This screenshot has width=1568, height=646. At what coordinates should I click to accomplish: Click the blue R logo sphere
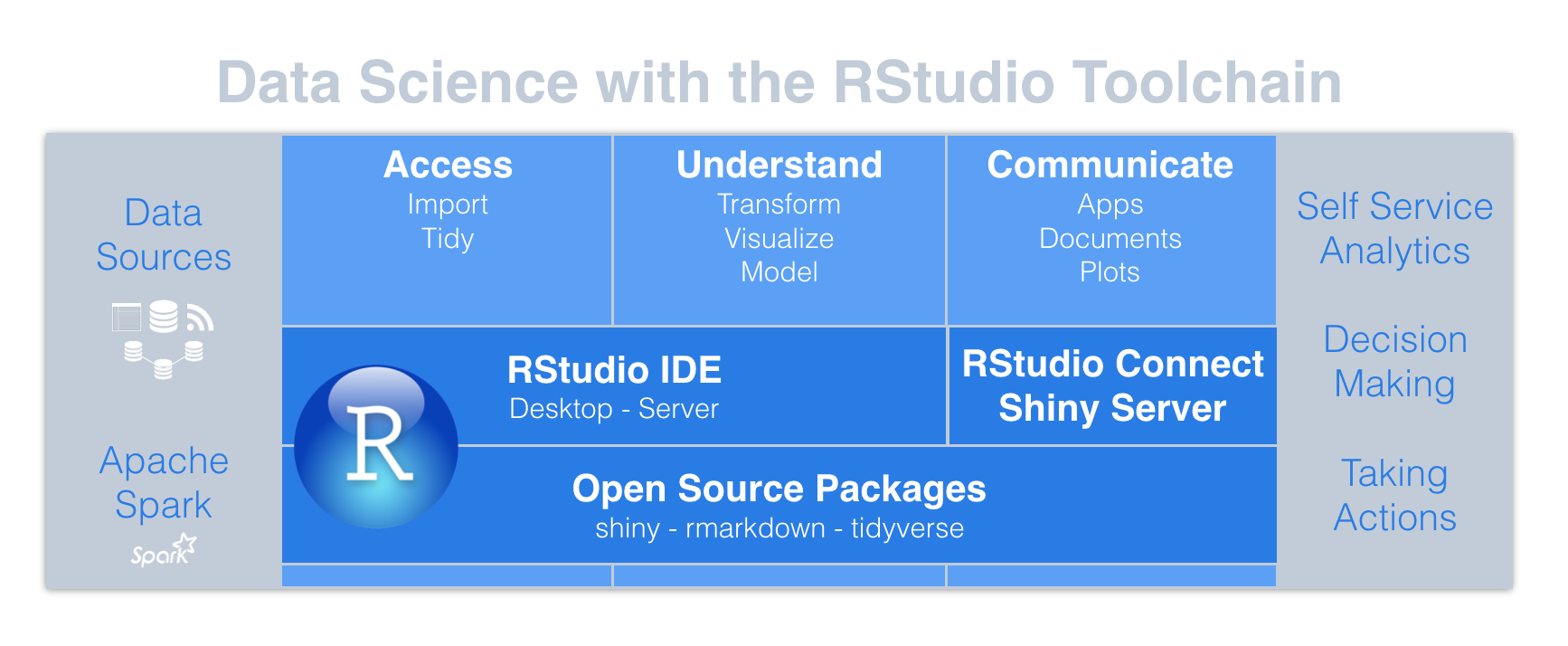[x=376, y=447]
